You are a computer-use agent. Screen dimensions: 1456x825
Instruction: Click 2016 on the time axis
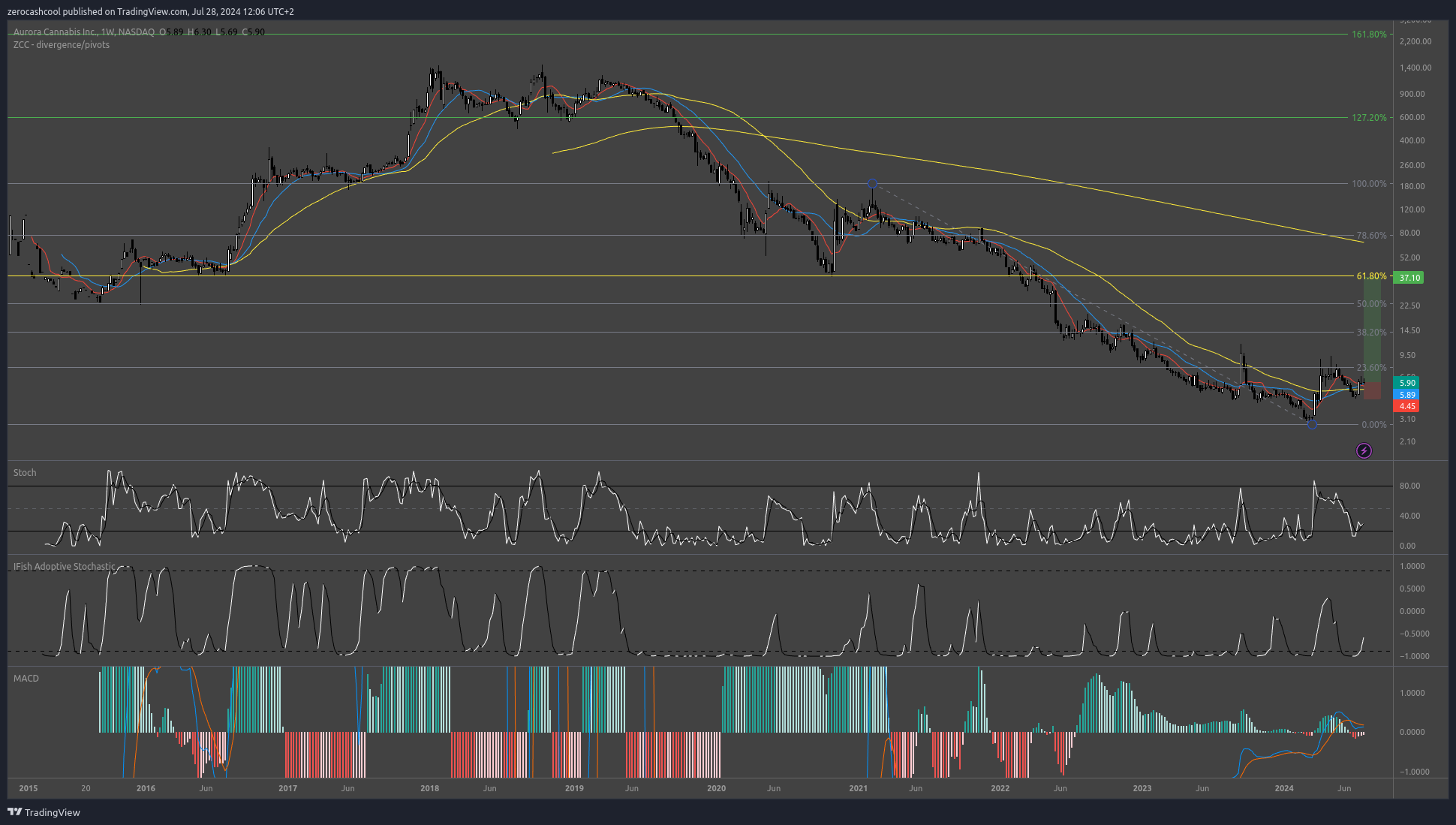click(146, 788)
